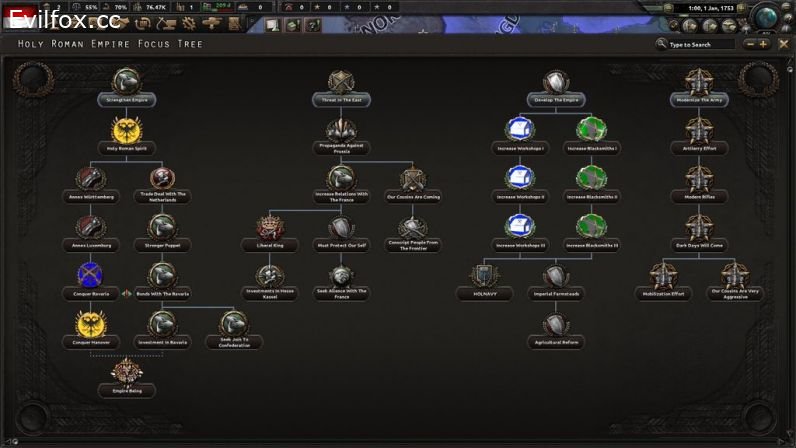Open the Threat In The East focus
This screenshot has height=448, width=796.
[x=341, y=81]
